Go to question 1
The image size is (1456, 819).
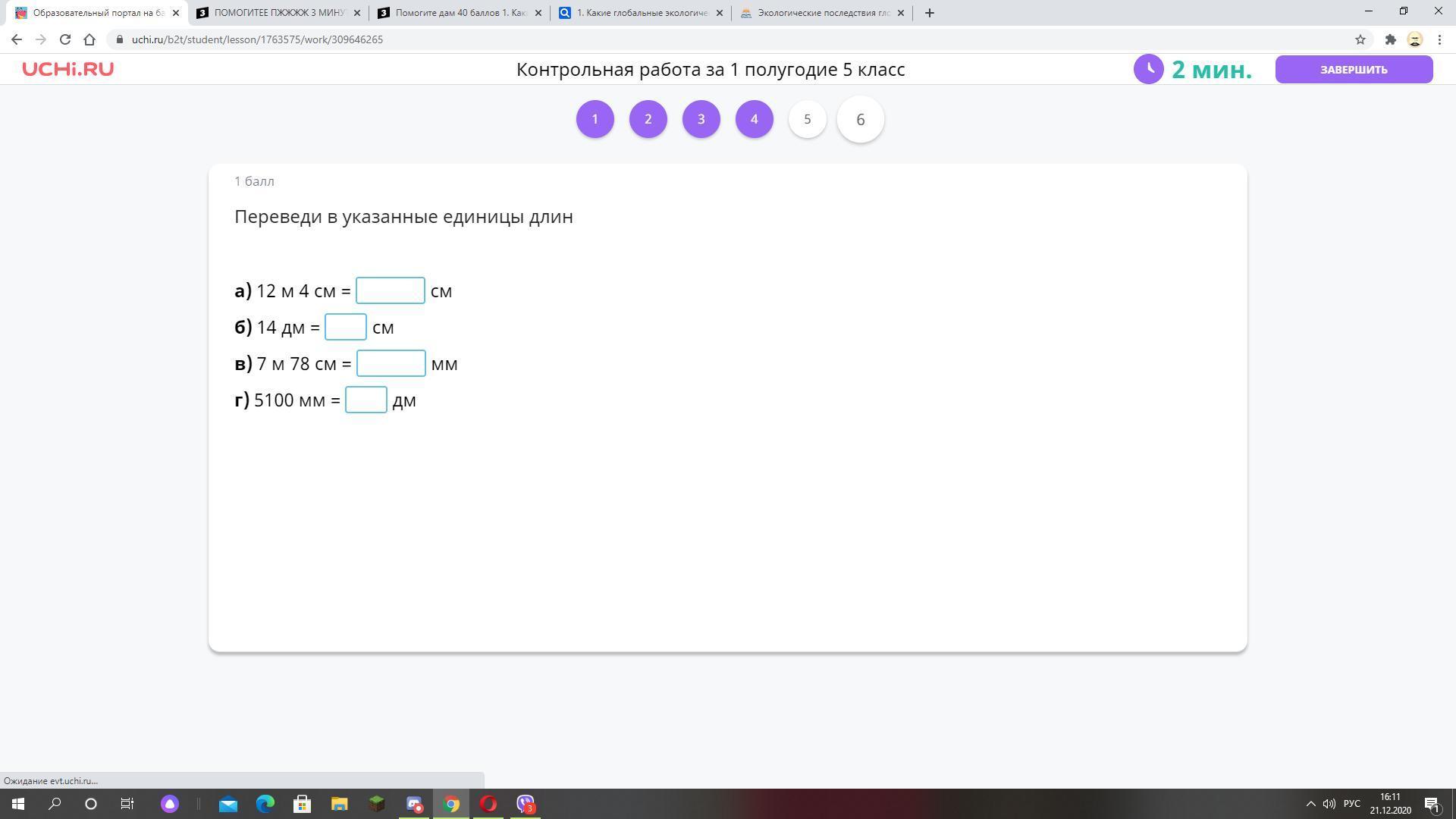click(595, 119)
